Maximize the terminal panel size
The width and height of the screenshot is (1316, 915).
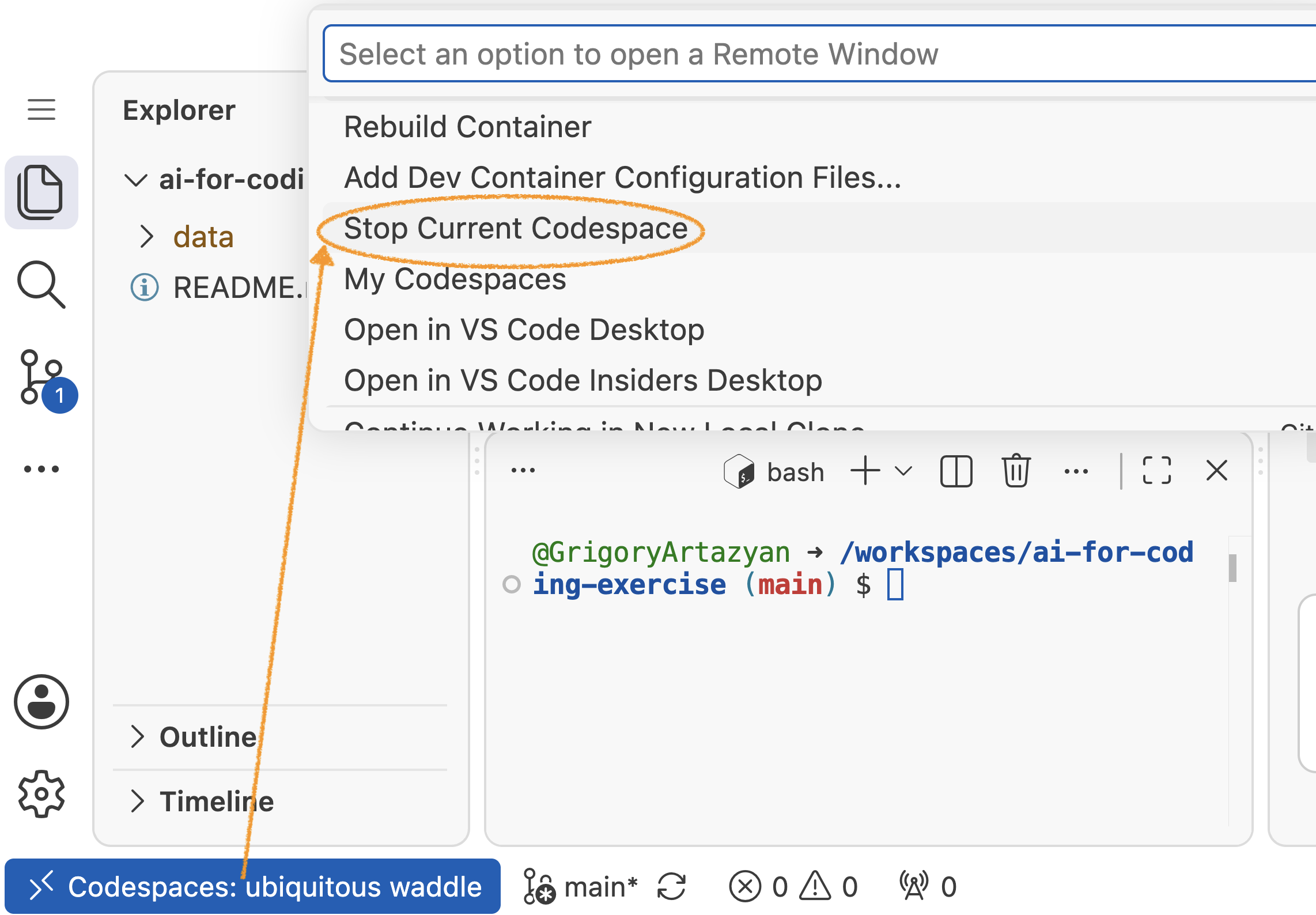point(1156,471)
